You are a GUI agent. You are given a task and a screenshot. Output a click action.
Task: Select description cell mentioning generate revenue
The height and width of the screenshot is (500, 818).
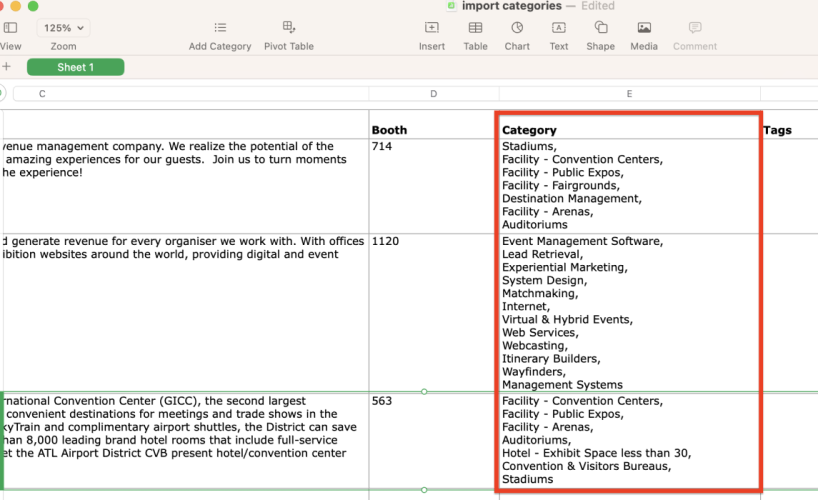pyautogui.click(x=185, y=313)
